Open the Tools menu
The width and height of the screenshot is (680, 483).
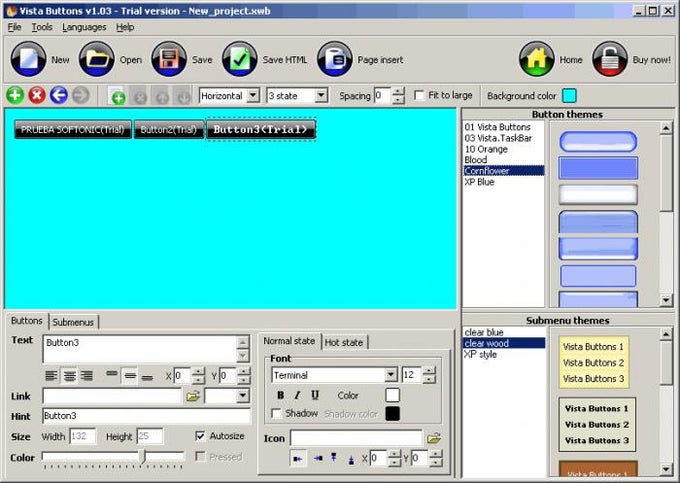42,27
